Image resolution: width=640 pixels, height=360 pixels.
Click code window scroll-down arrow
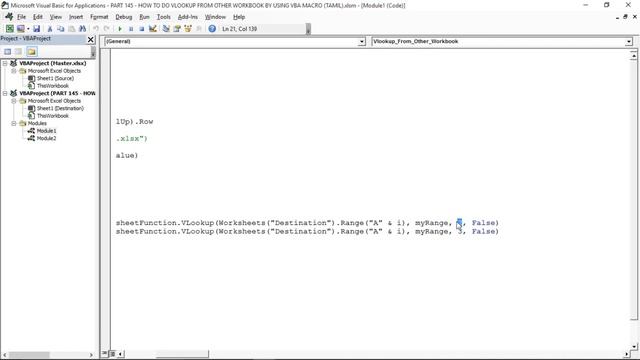[x=633, y=347]
